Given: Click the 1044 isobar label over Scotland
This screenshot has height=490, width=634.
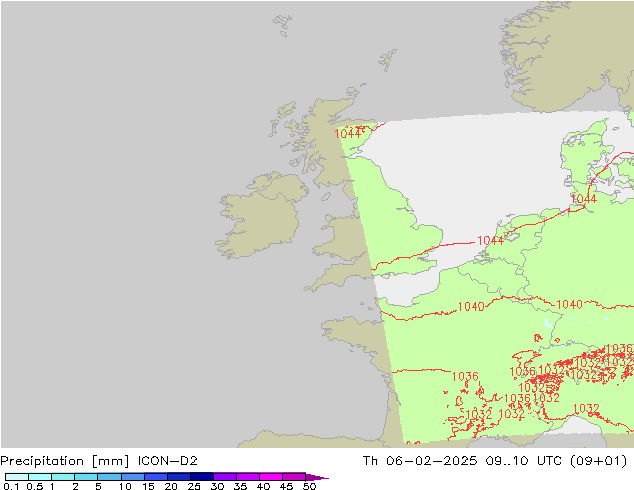Looking at the screenshot, I should click(348, 133).
